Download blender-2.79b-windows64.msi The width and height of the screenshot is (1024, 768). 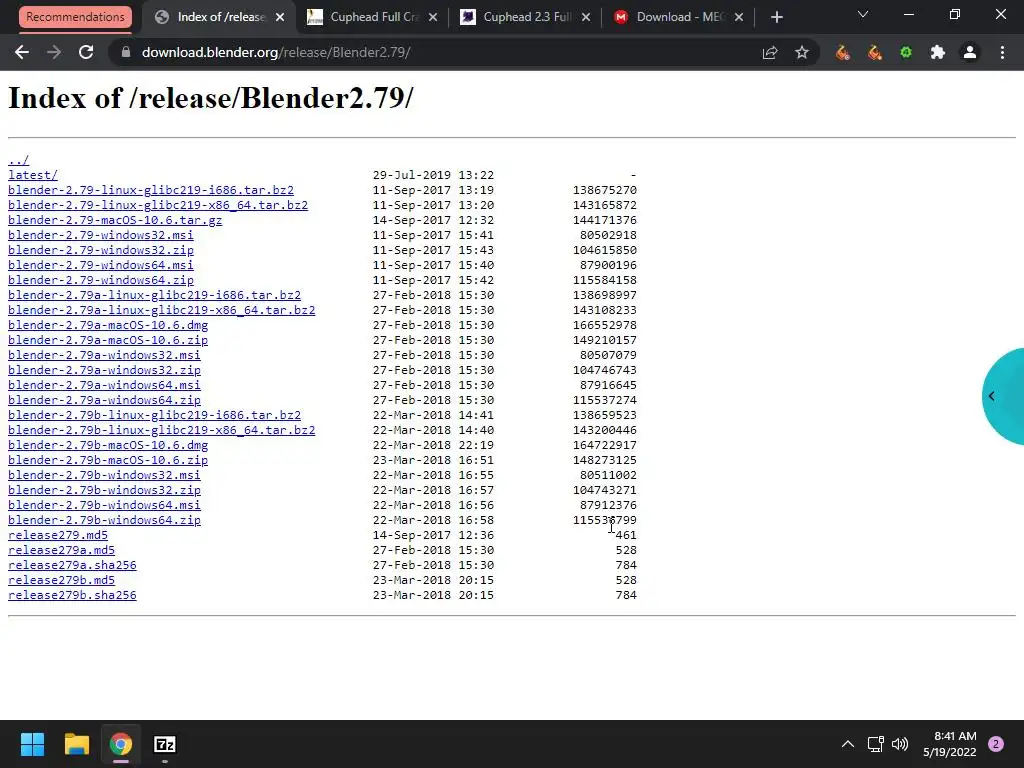104,505
